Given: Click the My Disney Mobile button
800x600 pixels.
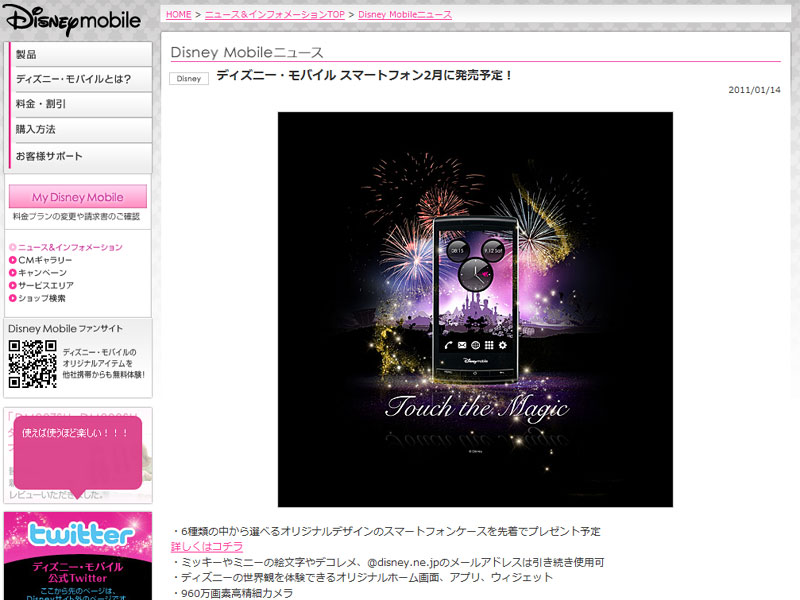Looking at the screenshot, I should pos(78,196).
